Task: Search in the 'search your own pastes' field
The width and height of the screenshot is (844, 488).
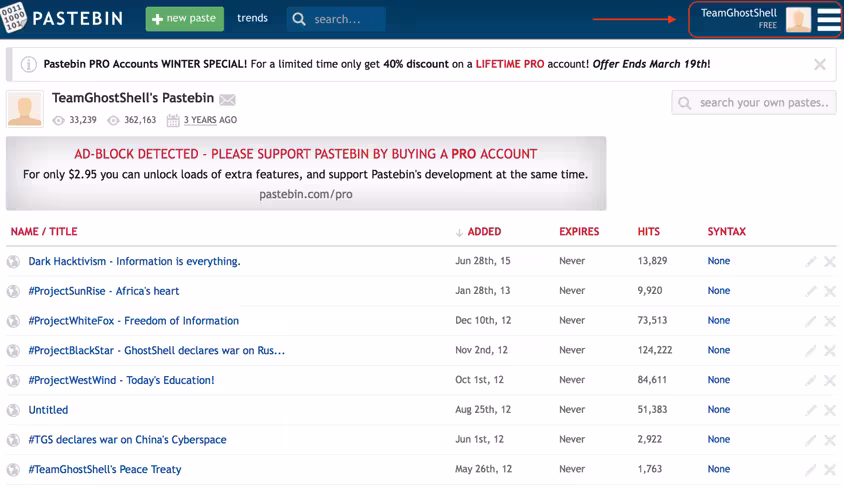Action: point(754,103)
